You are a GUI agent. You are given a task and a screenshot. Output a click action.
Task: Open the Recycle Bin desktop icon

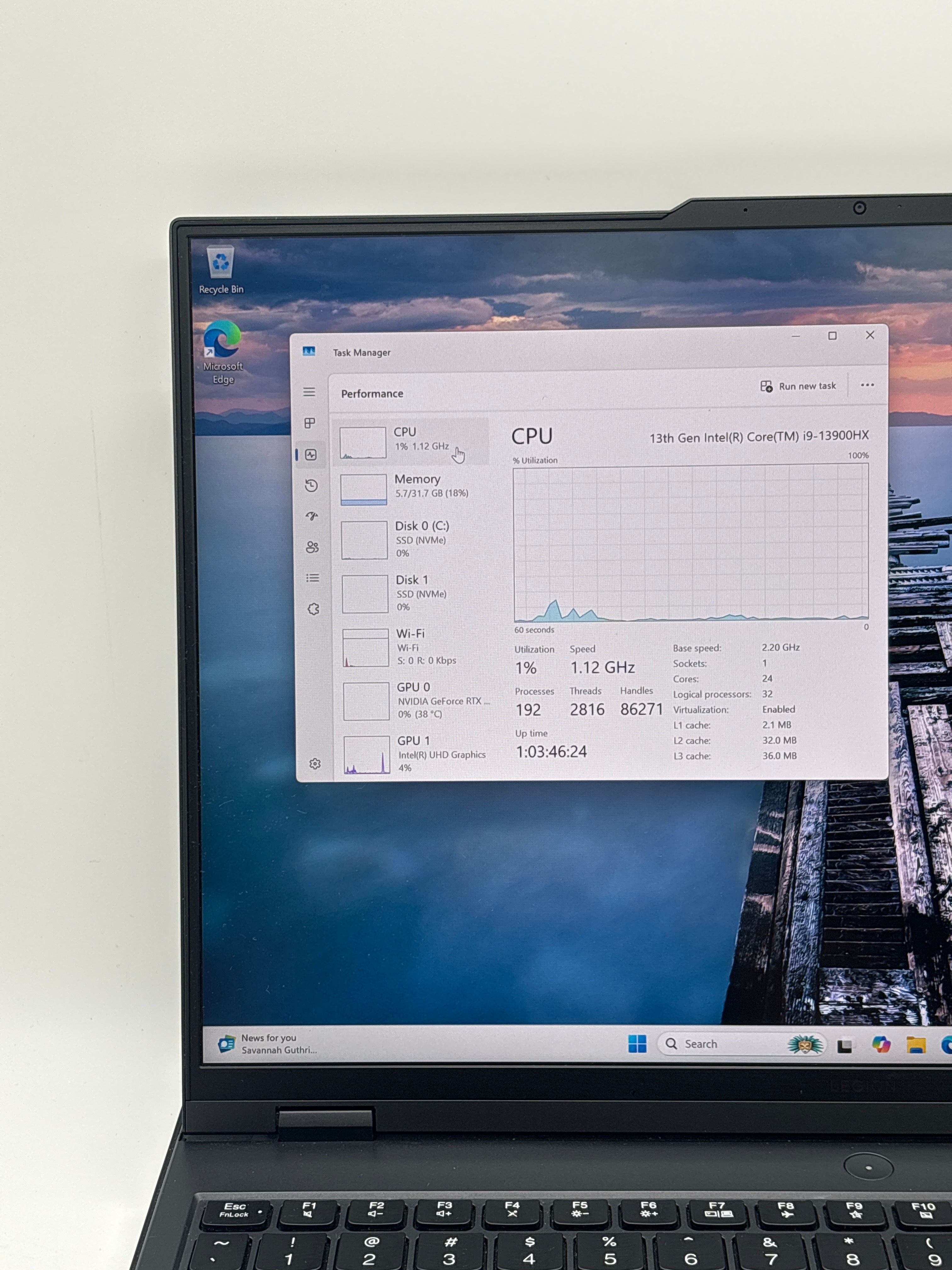[221, 270]
